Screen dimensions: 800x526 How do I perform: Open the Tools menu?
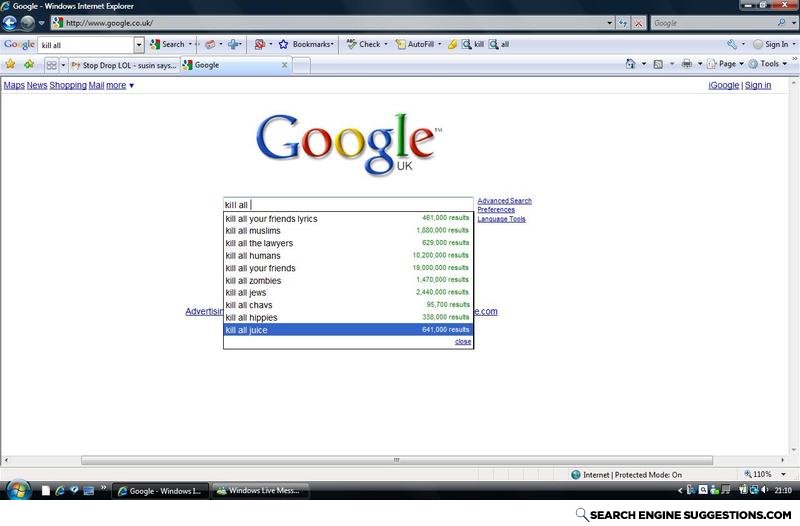point(768,64)
